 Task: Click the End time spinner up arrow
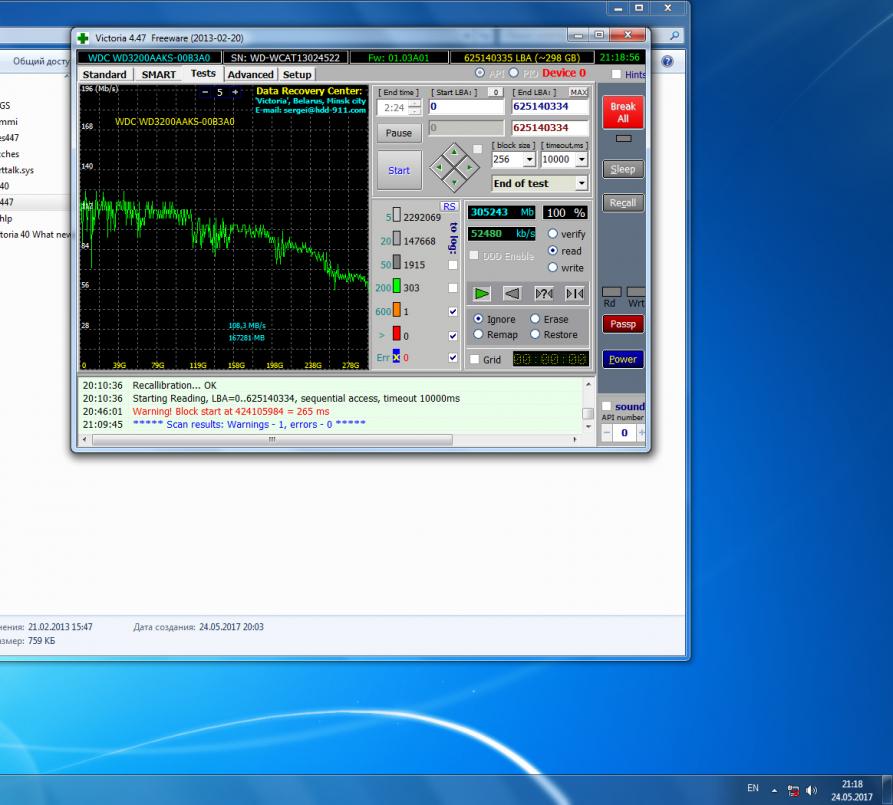tap(415, 104)
